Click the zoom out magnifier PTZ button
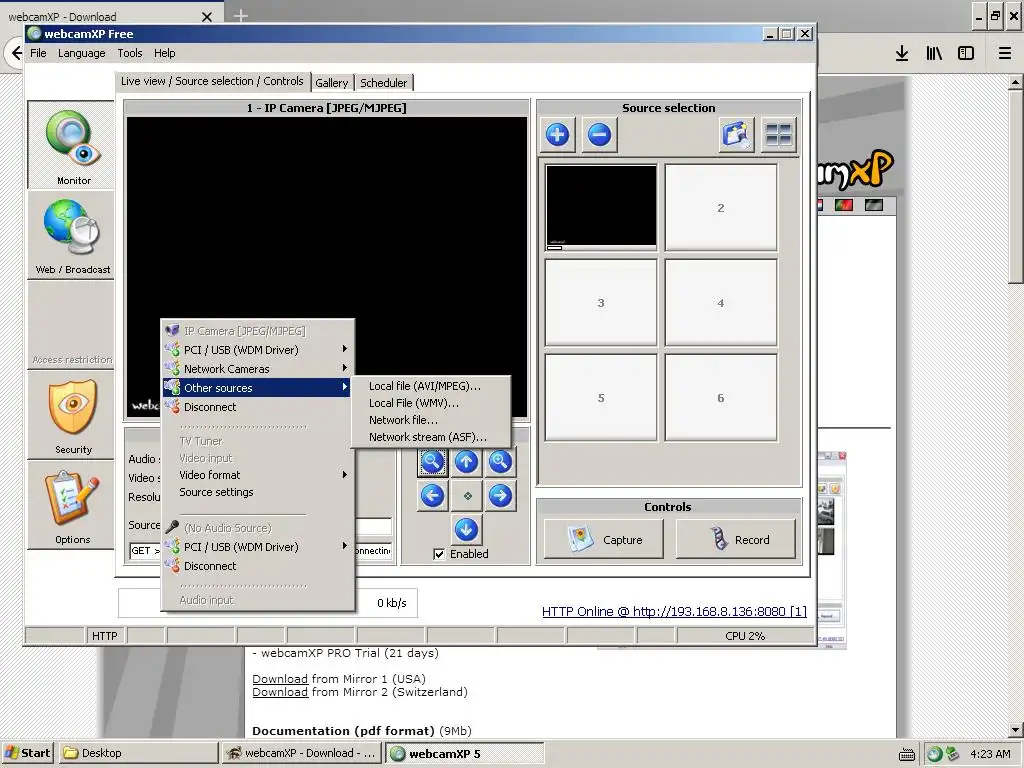Viewport: 1024px width, 768px height. [x=432, y=462]
